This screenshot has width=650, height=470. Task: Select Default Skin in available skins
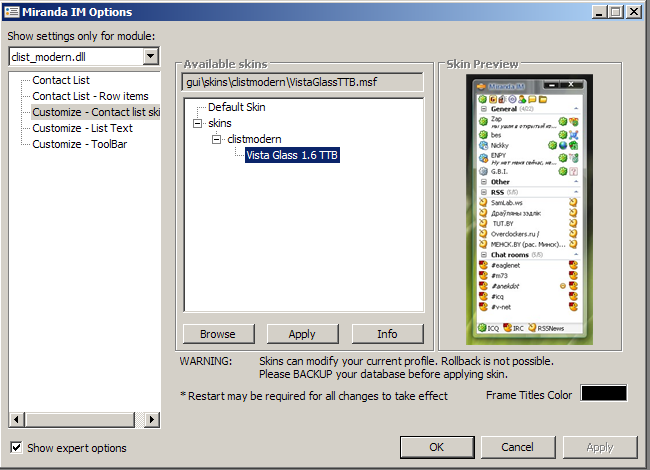point(237,107)
